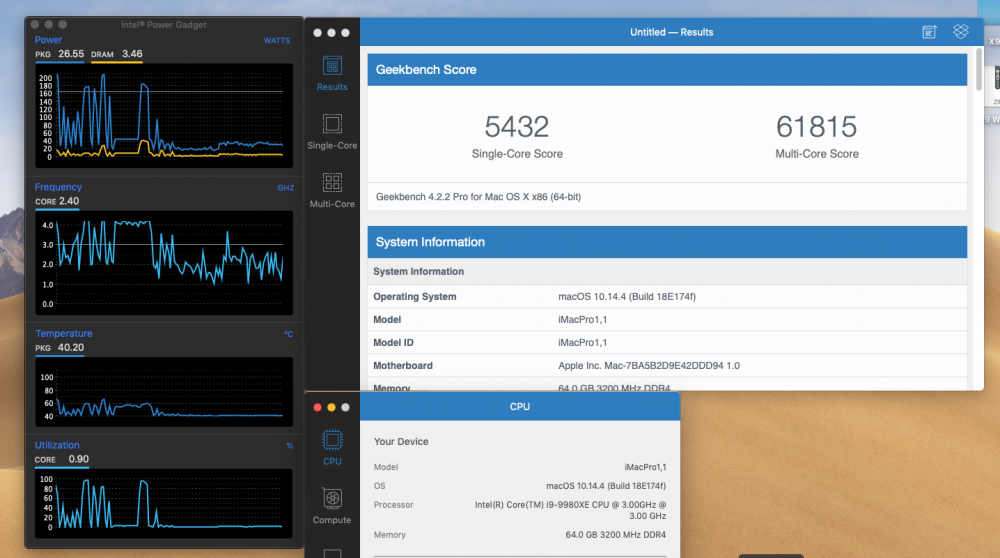Click the Model ID row label
This screenshot has height=558, width=1000.
[x=393, y=342]
